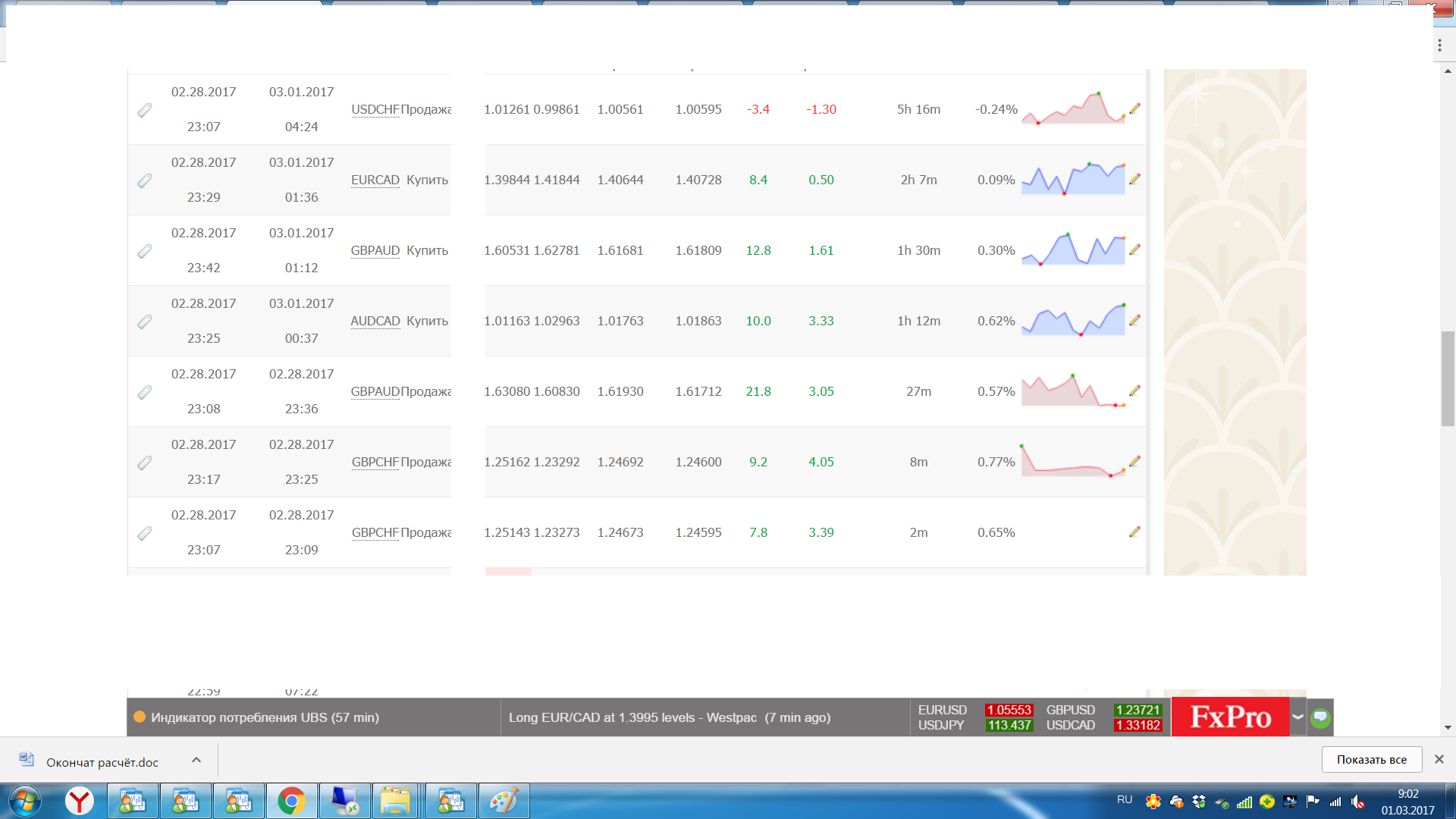Screen dimensions: 1456x819
Task: Click the 21.8 pips value
Action: click(x=758, y=391)
